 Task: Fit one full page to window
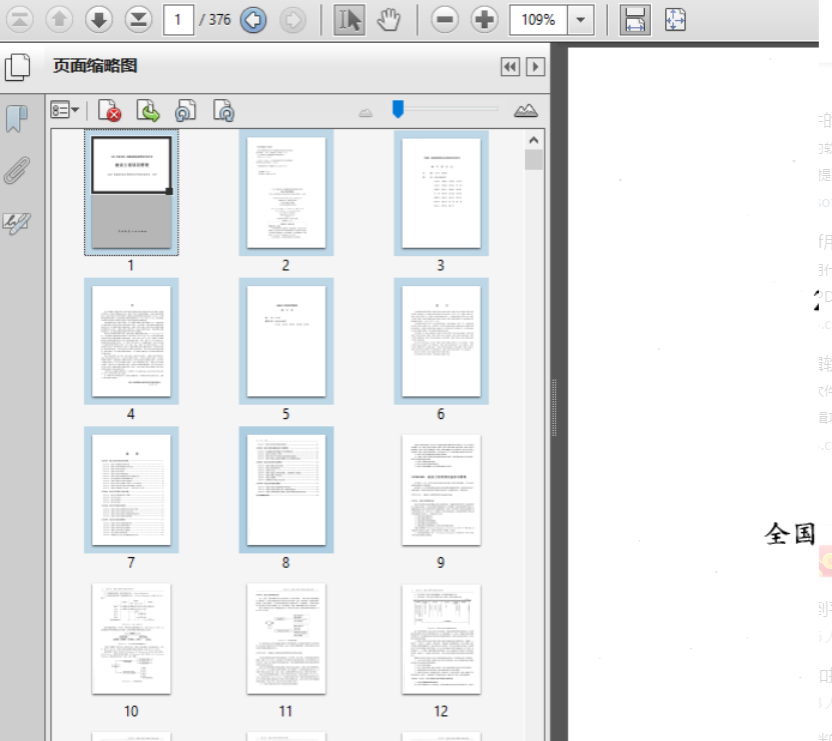(675, 20)
